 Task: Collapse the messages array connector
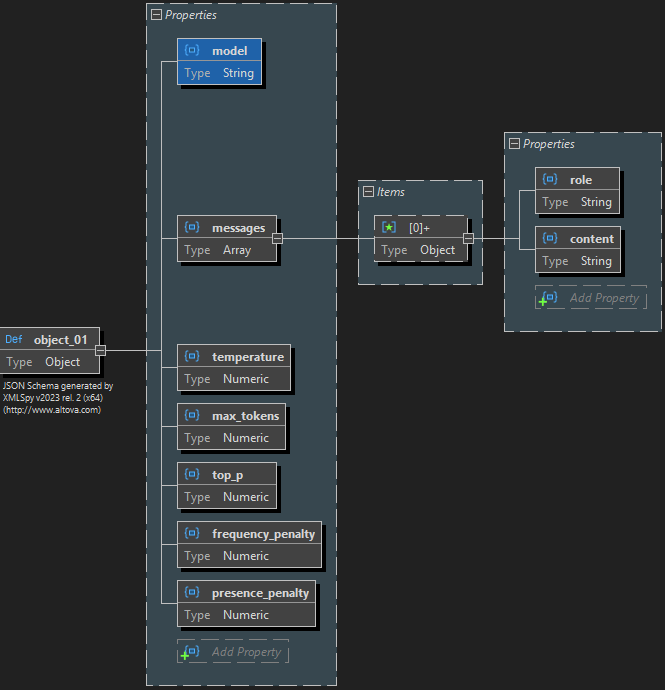[x=277, y=238]
